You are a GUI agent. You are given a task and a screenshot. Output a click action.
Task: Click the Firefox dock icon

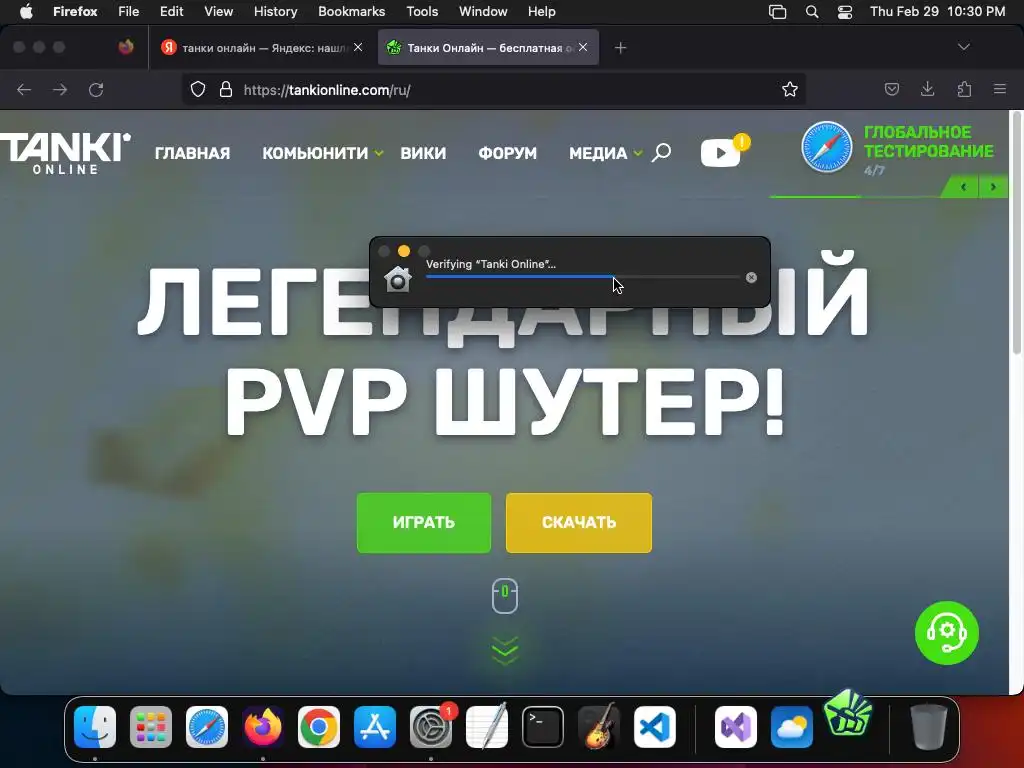[263, 727]
